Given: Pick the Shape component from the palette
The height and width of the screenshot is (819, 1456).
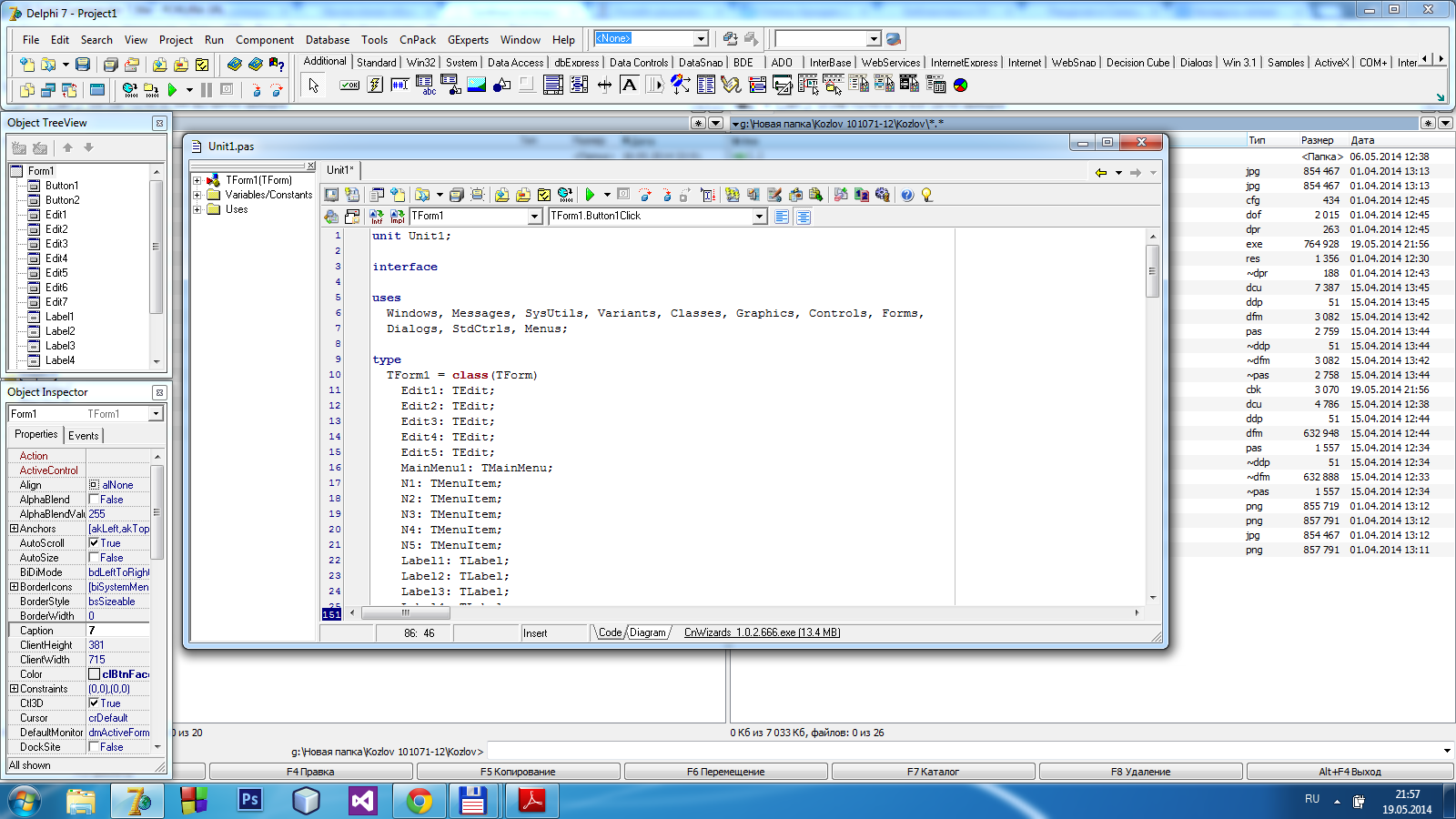Looking at the screenshot, I should coord(501,86).
